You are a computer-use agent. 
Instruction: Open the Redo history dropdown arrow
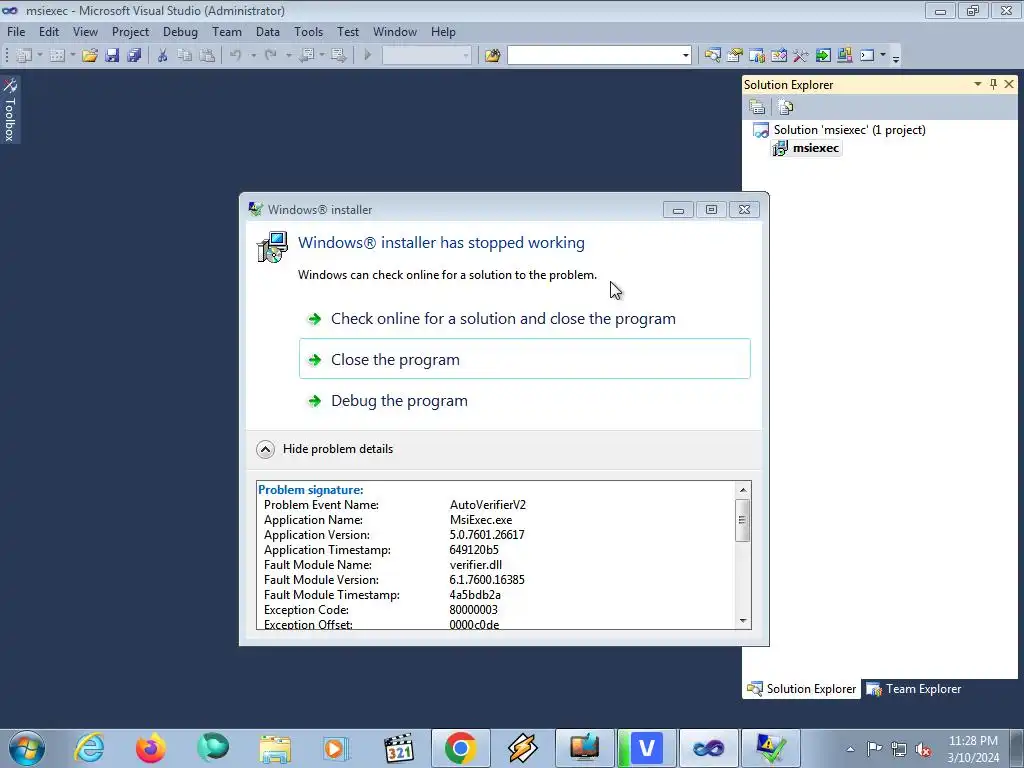[x=288, y=56]
